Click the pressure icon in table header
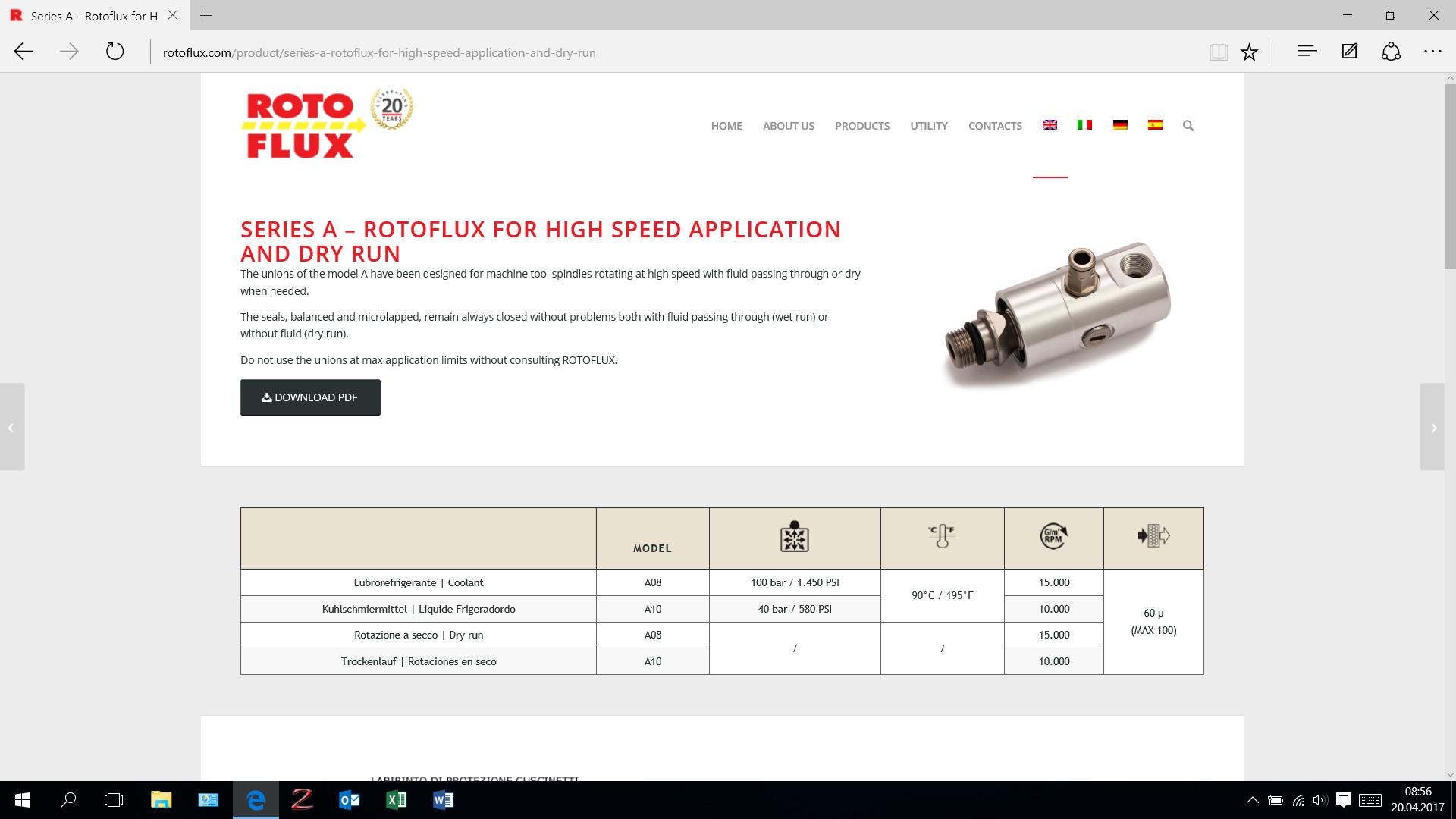Viewport: 1456px width, 819px height. (795, 536)
